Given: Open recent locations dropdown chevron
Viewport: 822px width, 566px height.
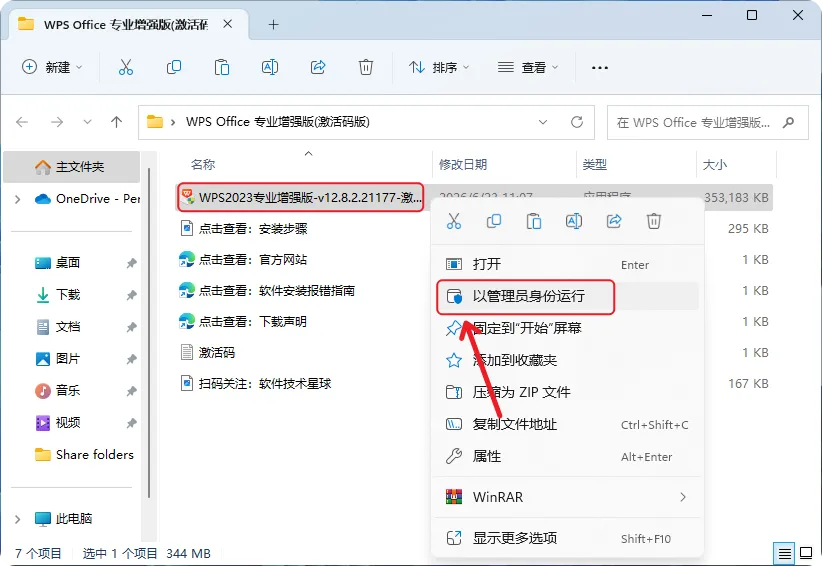Looking at the screenshot, I should [x=87, y=122].
